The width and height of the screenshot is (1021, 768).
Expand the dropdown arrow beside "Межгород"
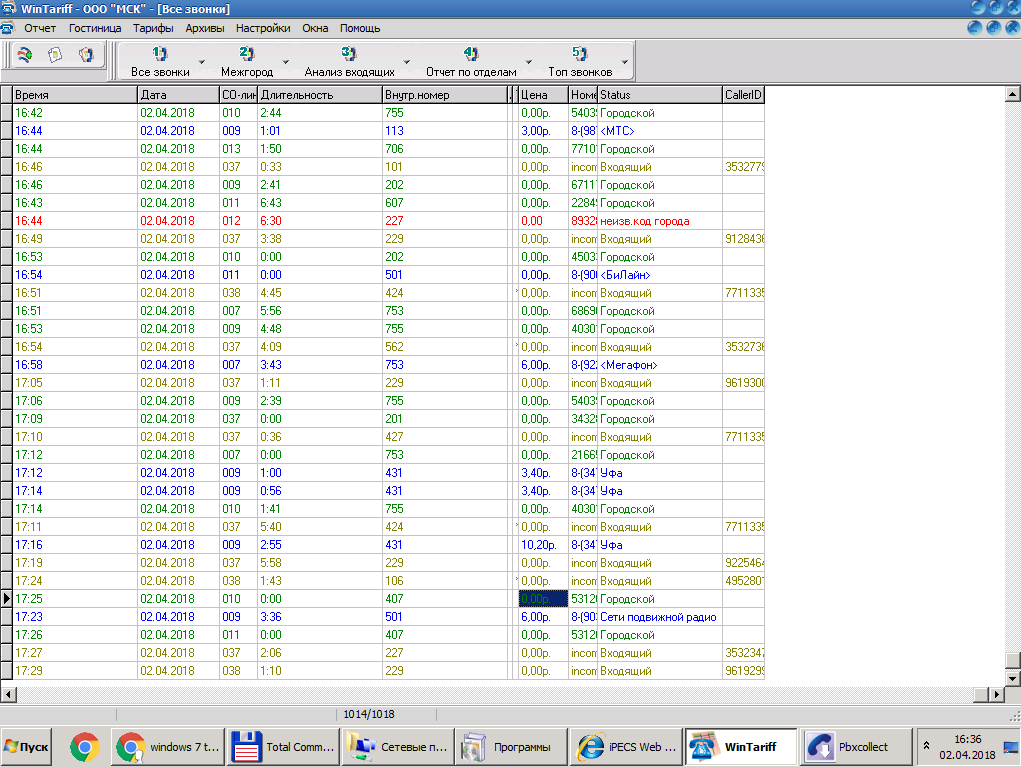[x=285, y=62]
